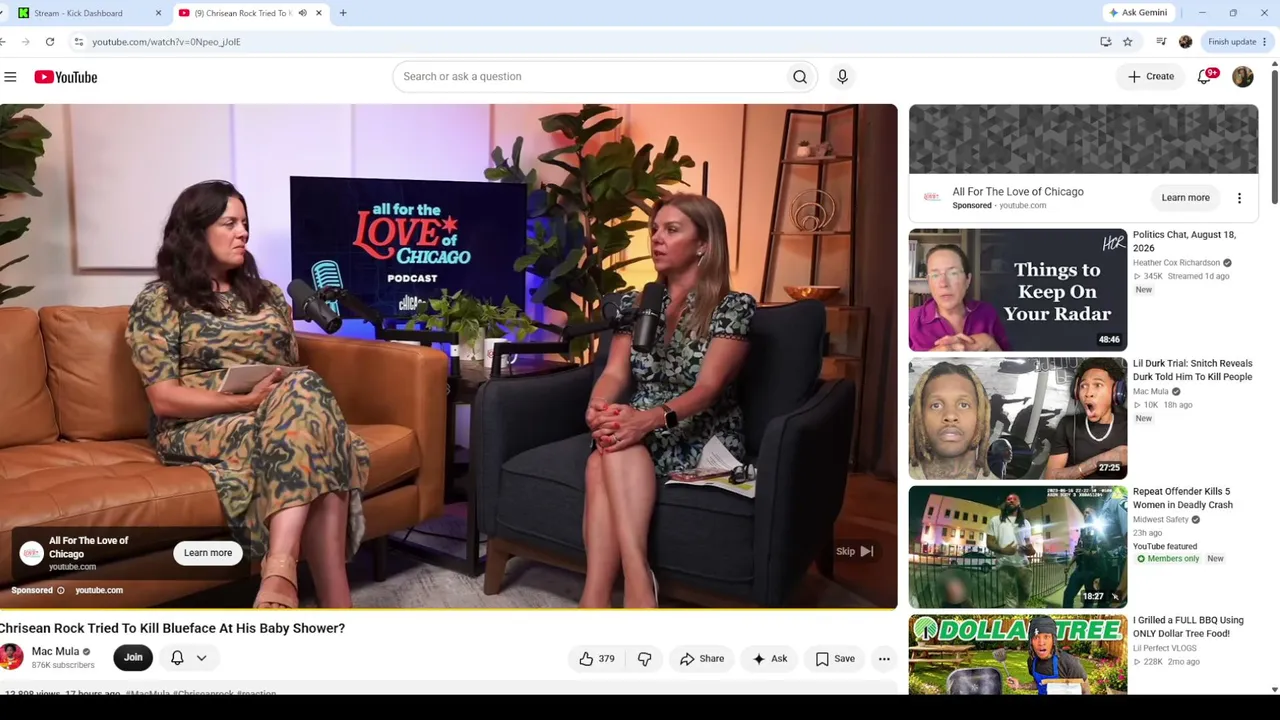Click sidebar ad title 'All For The Love of Chicago'
This screenshot has height=720, width=1280.
coord(1018,192)
